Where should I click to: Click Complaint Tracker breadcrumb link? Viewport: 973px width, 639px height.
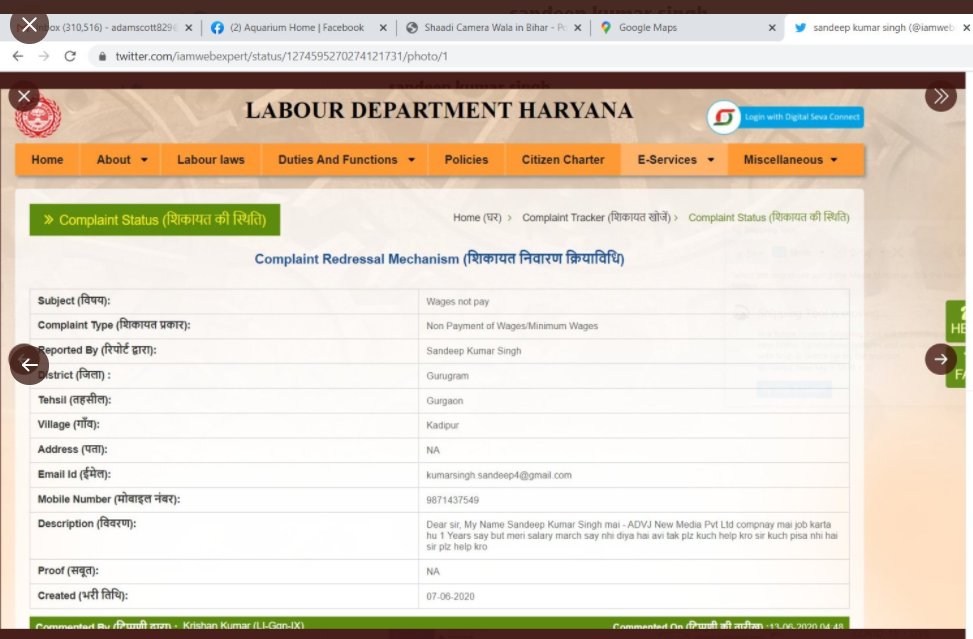click(x=596, y=218)
